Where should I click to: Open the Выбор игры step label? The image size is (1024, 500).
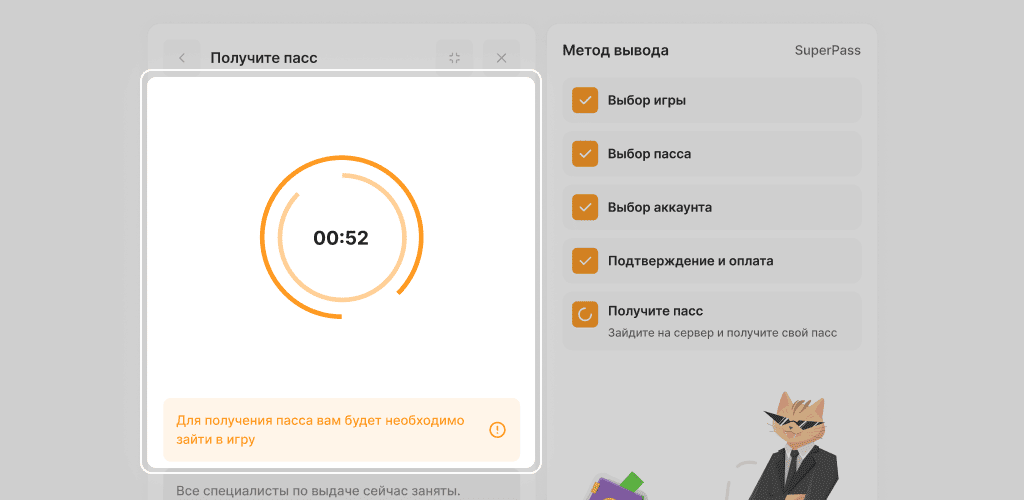[x=646, y=100]
